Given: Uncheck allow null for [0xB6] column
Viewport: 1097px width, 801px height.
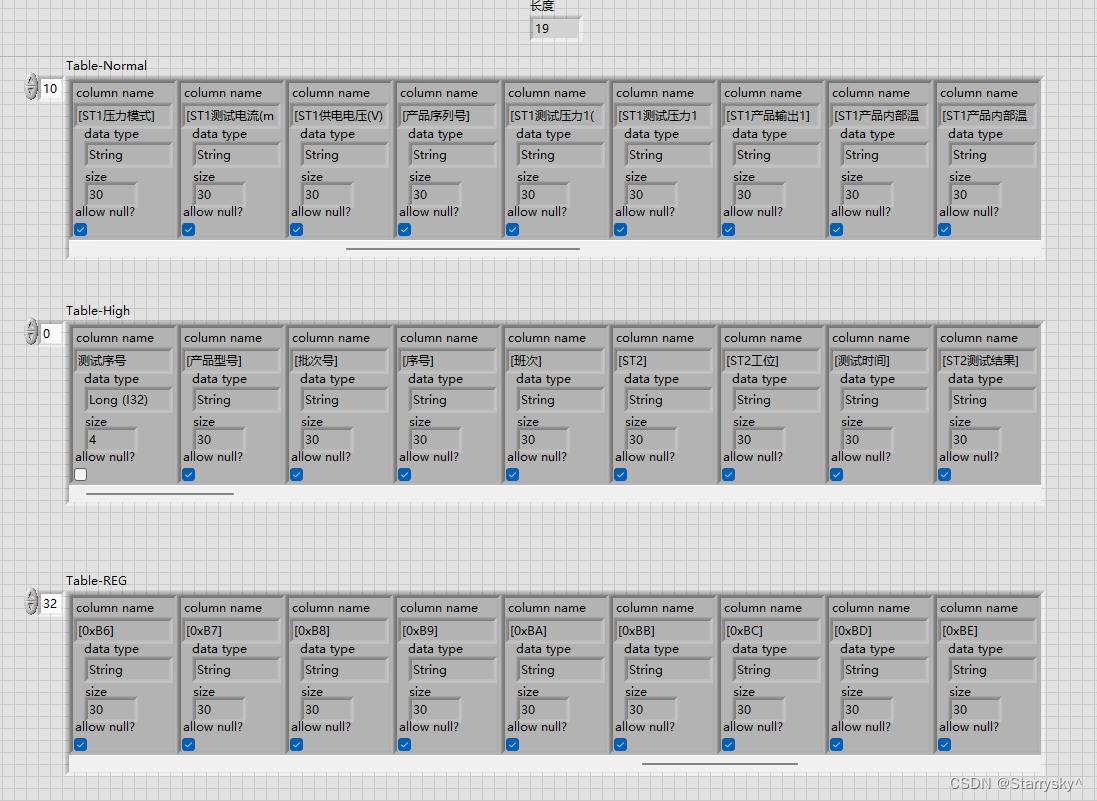Looking at the screenshot, I should pos(79,745).
